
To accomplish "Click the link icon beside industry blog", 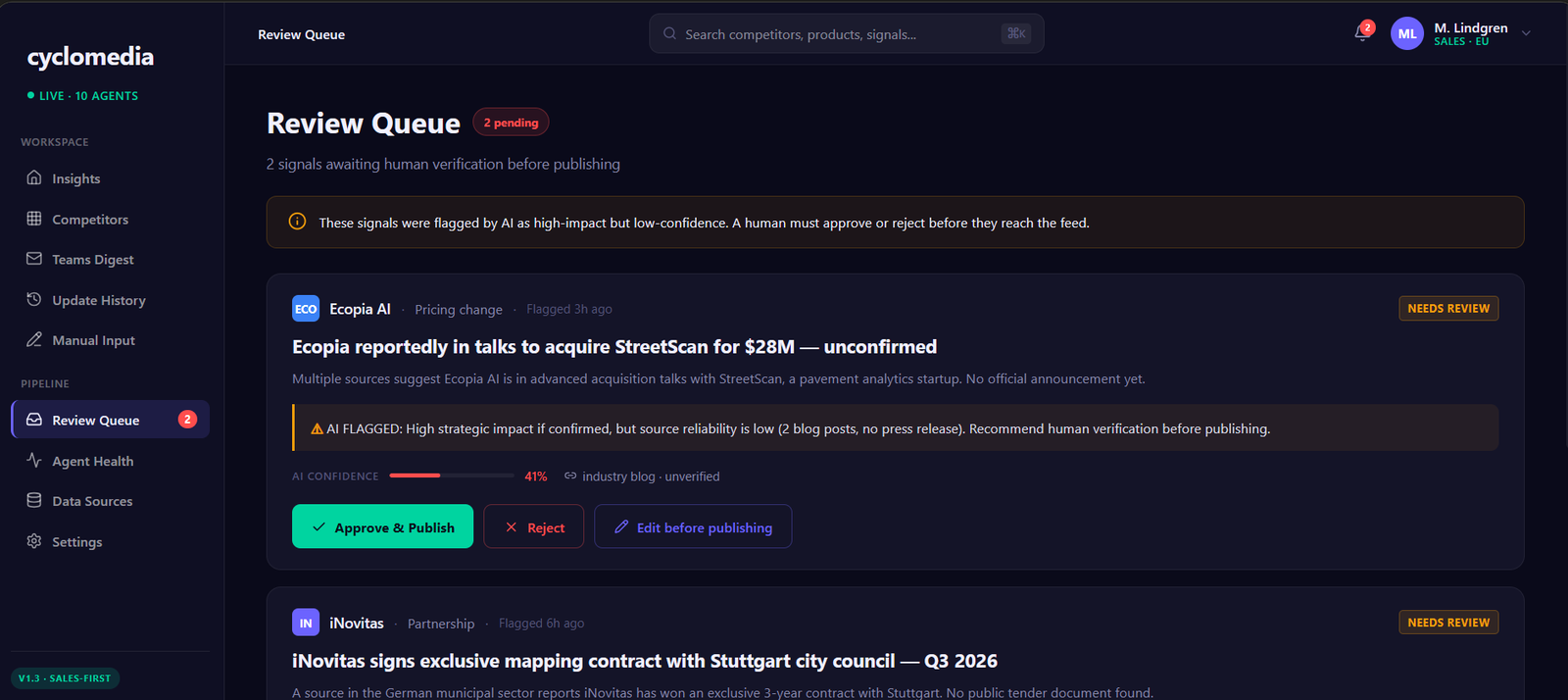I will click(x=570, y=475).
